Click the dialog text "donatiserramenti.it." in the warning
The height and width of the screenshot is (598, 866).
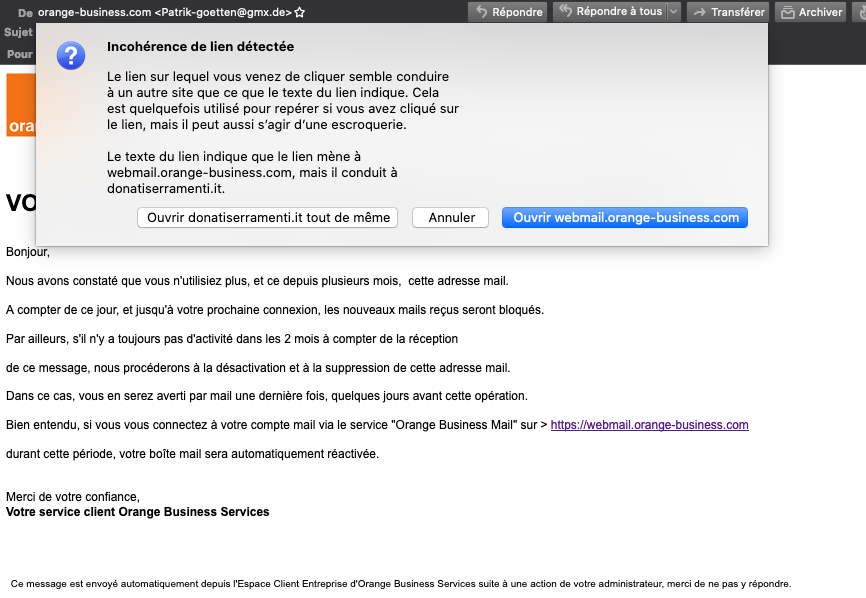(x=166, y=189)
